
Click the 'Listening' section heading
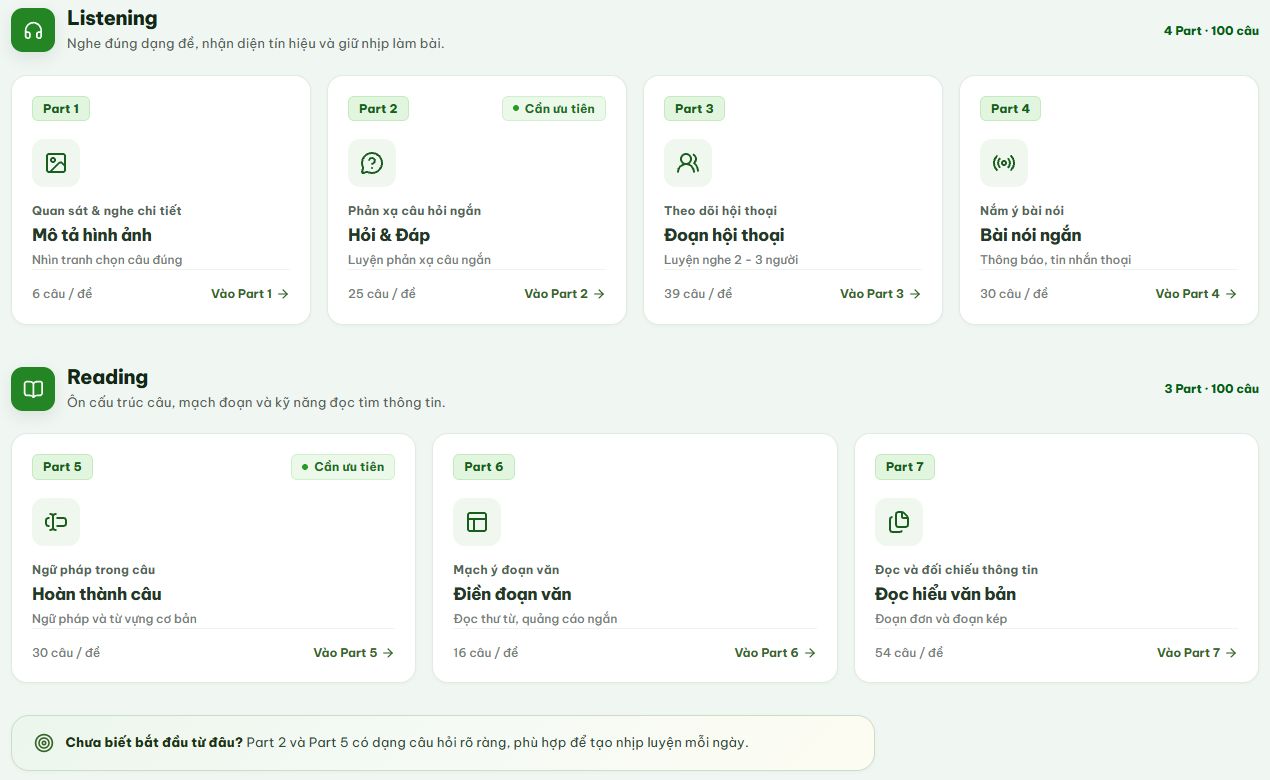pyautogui.click(x=112, y=18)
